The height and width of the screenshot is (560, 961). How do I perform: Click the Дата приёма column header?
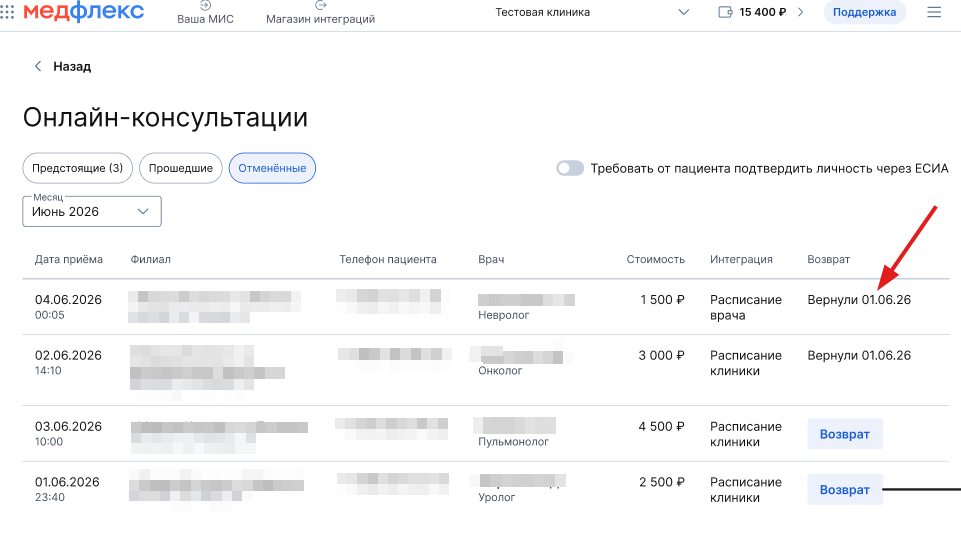coord(69,259)
